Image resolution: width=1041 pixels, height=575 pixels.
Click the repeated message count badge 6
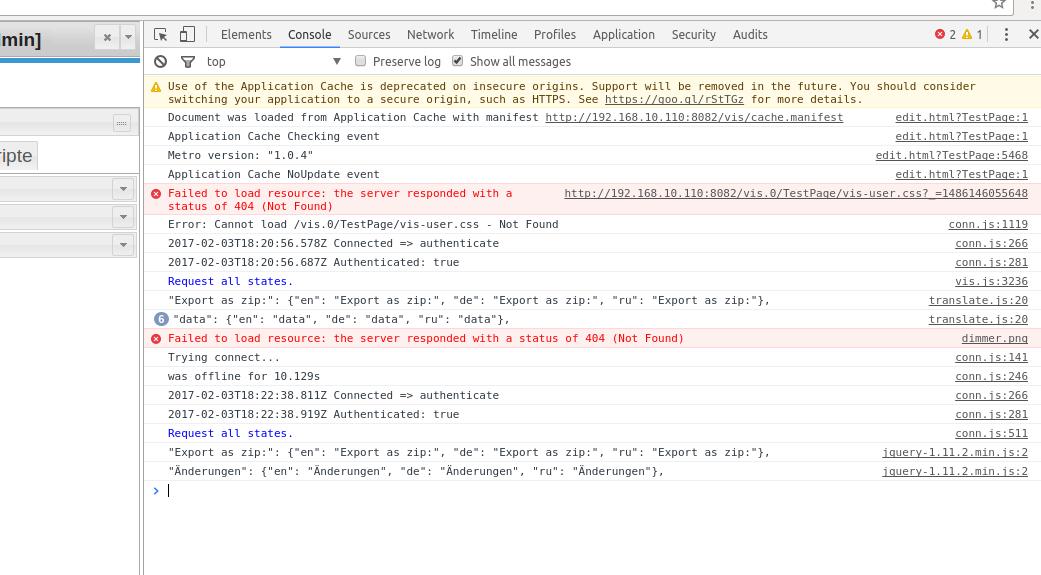pos(161,319)
